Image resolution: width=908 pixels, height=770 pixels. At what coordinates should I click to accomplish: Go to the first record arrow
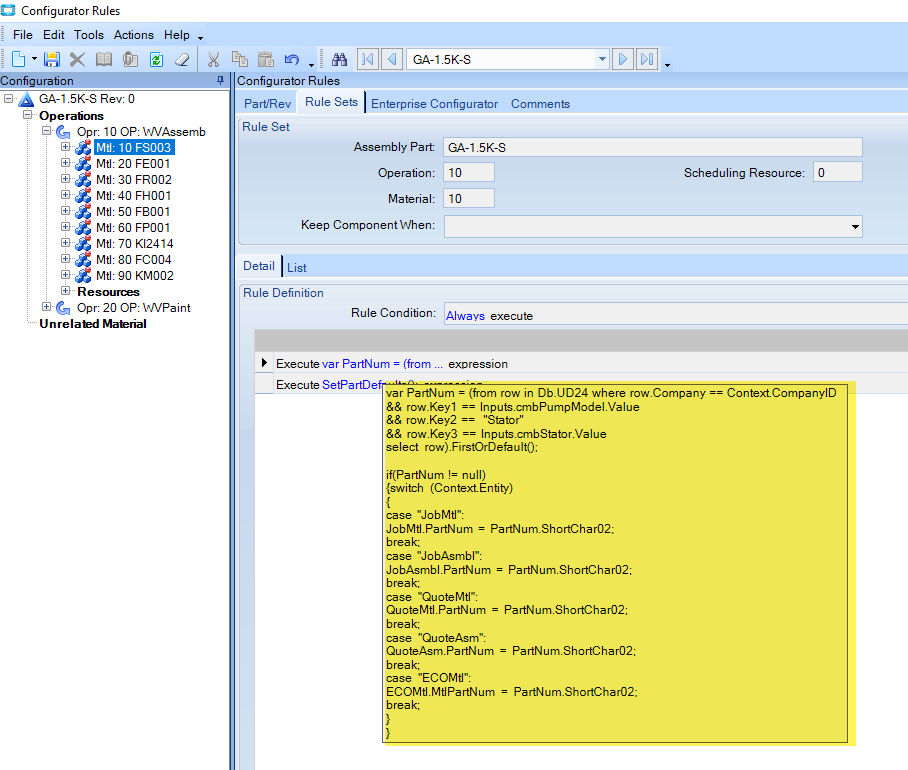click(367, 60)
